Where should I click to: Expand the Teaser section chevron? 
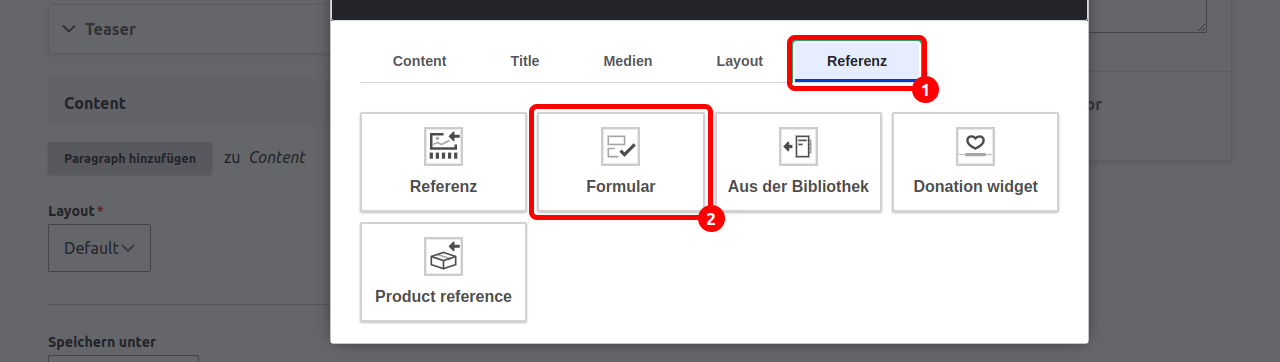pyautogui.click(x=69, y=29)
